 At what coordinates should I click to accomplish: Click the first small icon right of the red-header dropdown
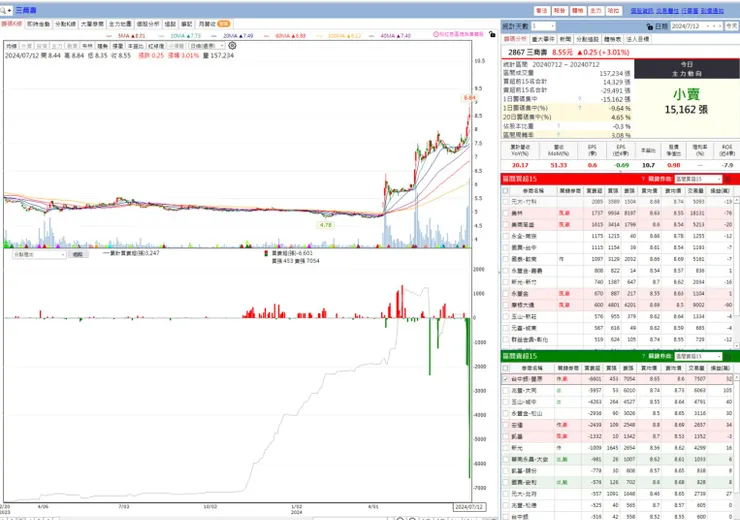point(727,179)
